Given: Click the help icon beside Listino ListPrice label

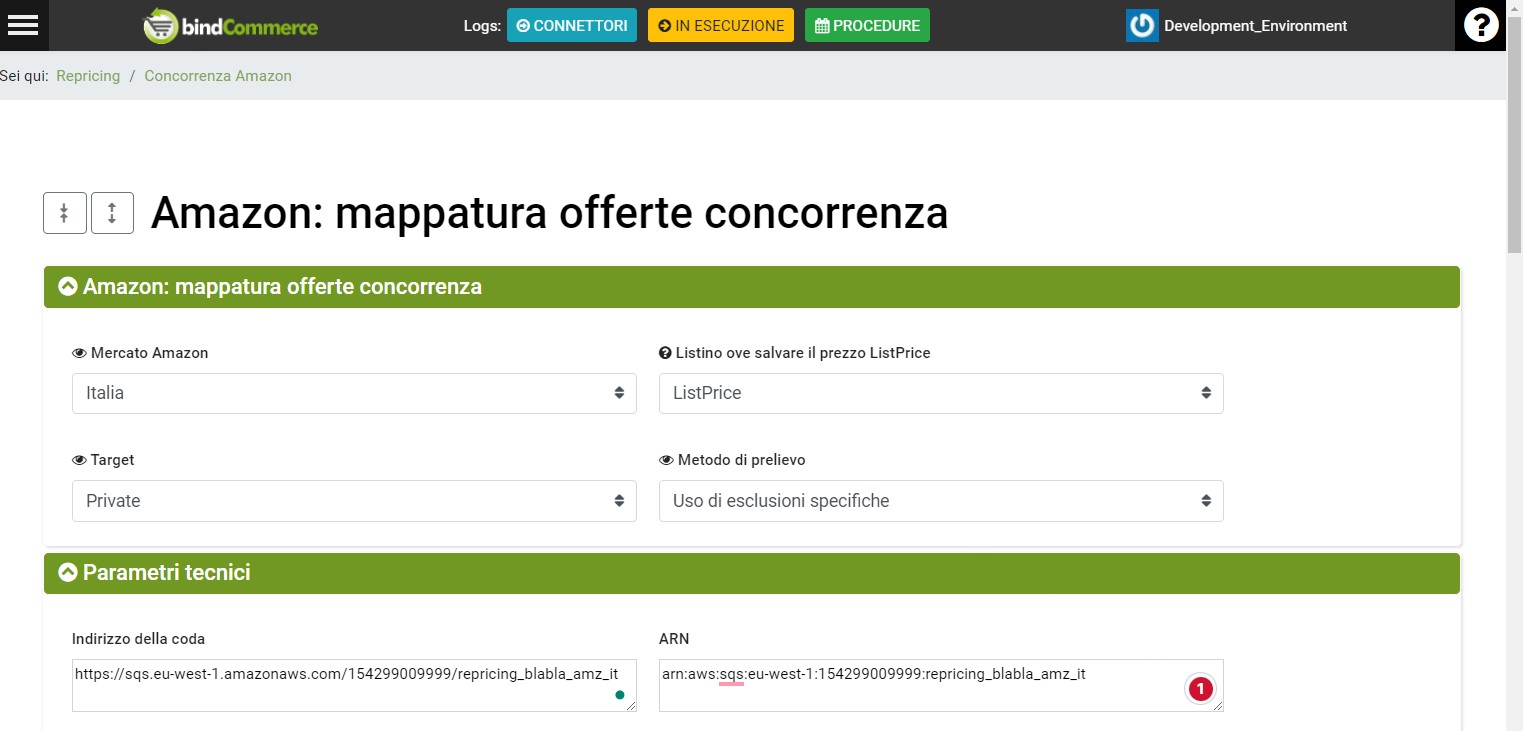Looking at the screenshot, I should (x=665, y=353).
